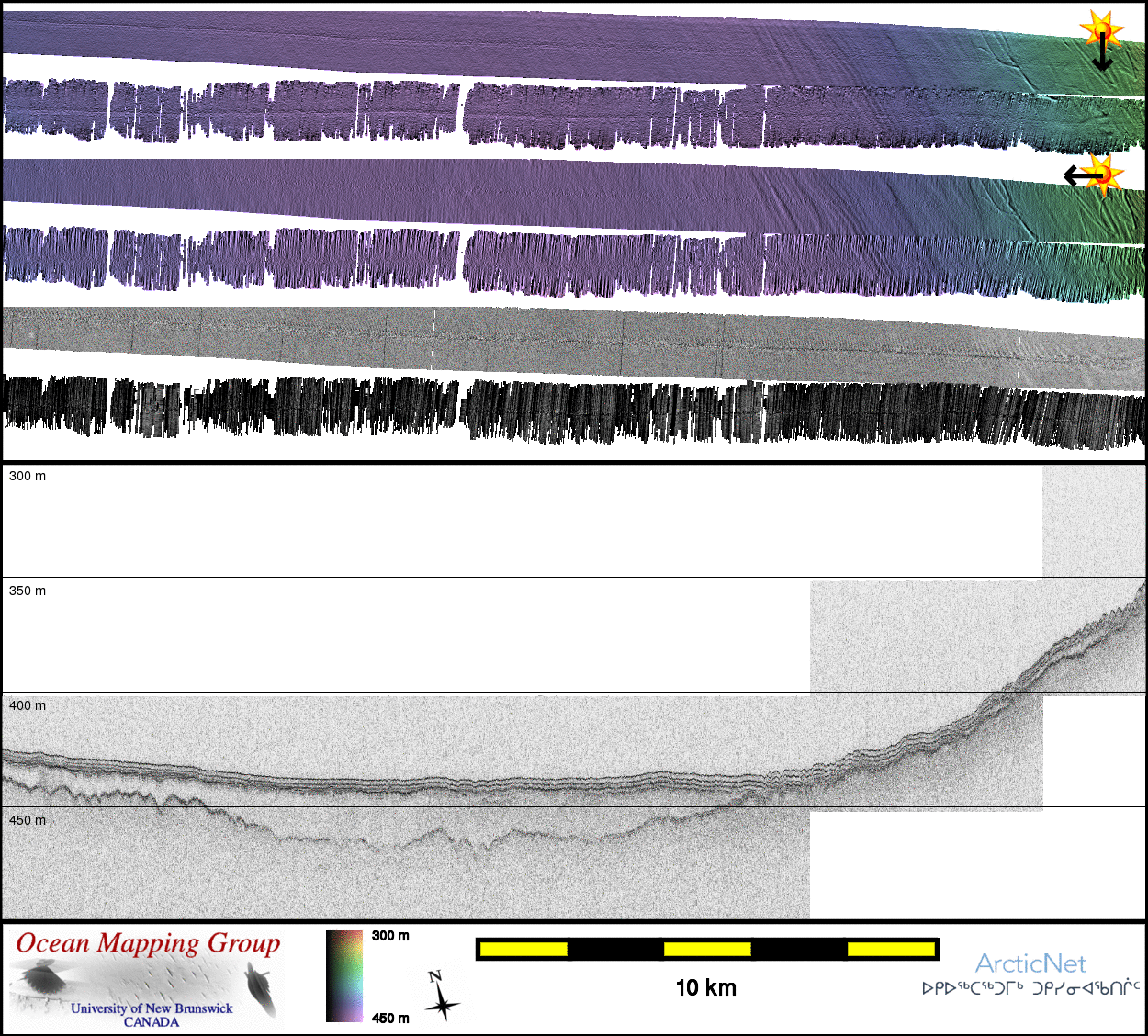
Task: Click the depth color scale bar
Action: pos(344,976)
